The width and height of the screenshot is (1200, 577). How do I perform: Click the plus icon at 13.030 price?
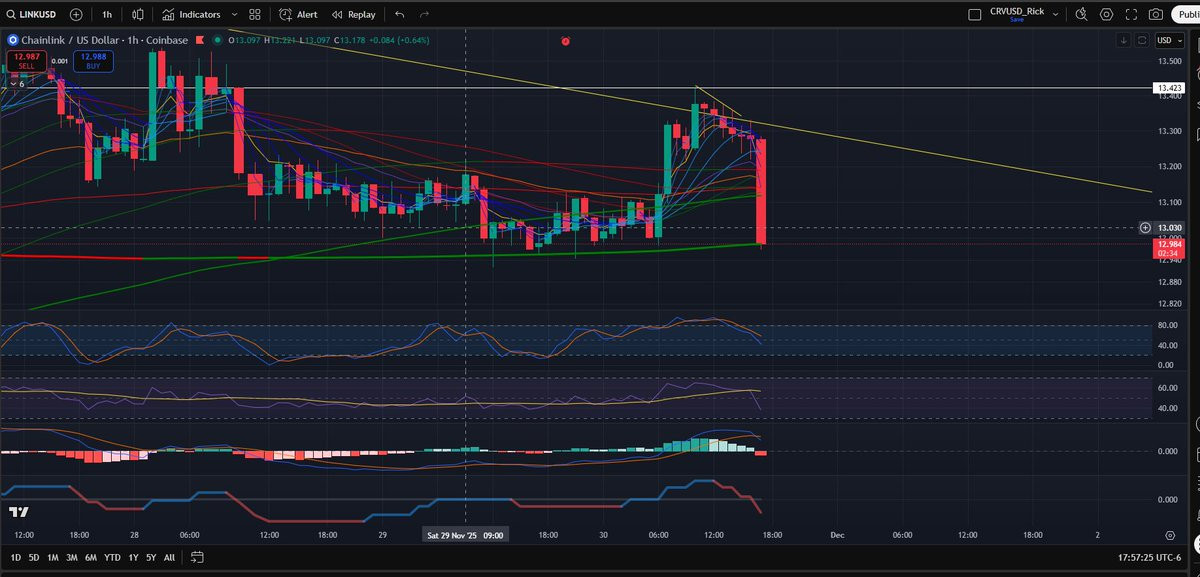1145,227
